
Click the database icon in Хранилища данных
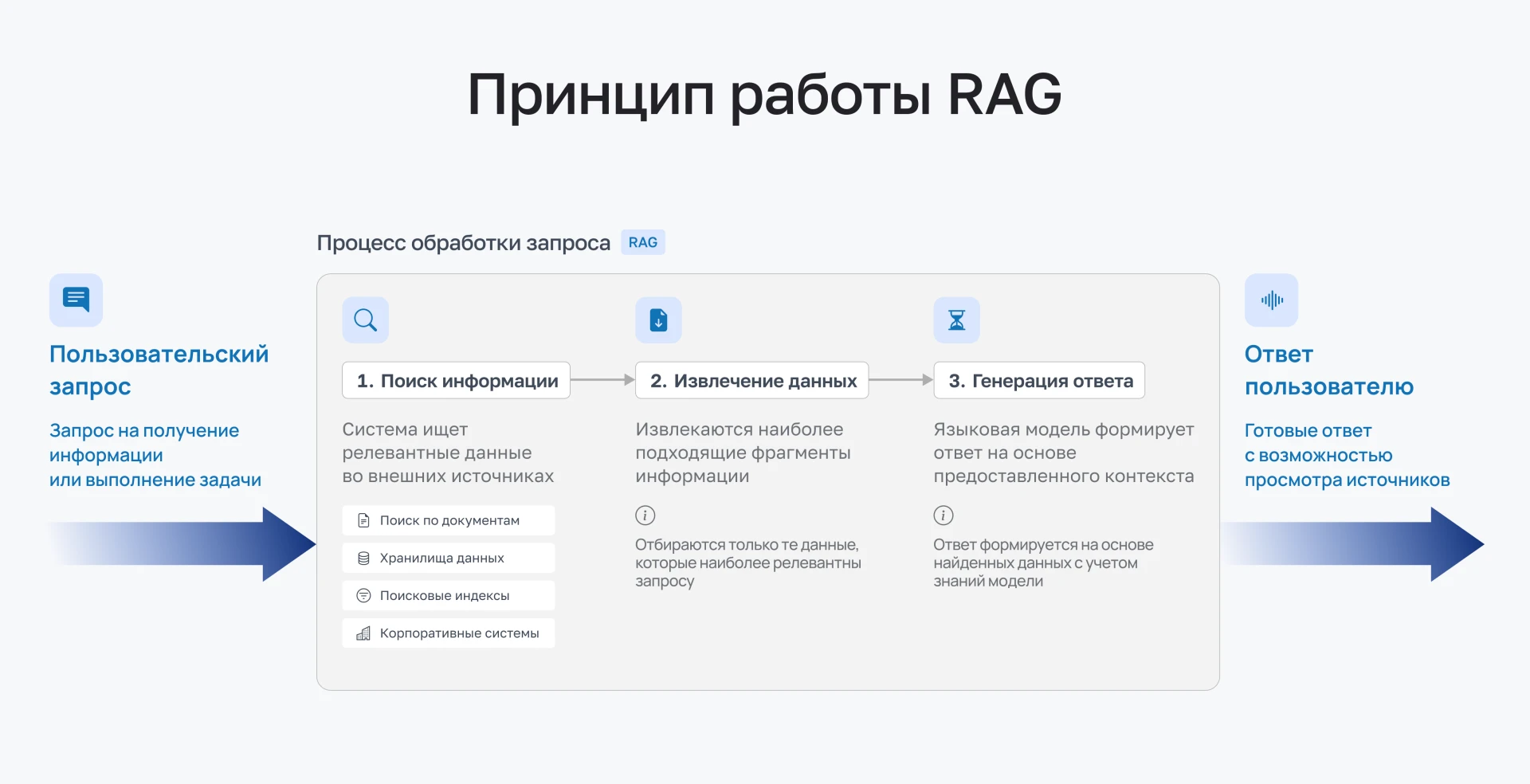[x=363, y=558]
